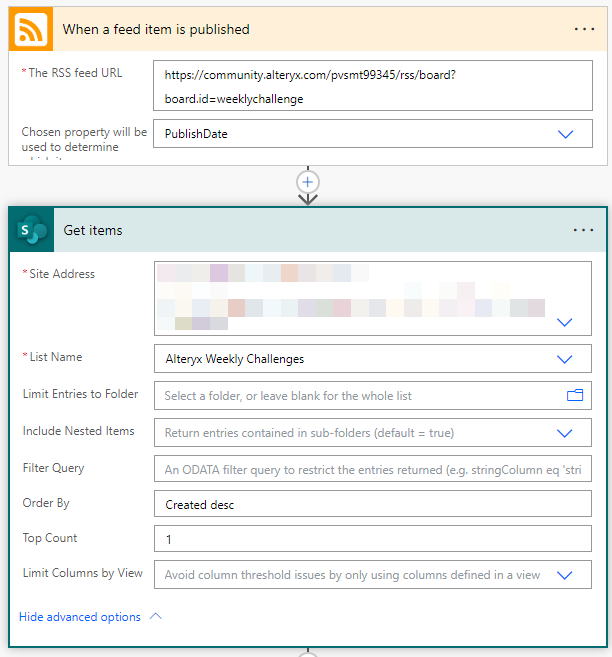Edit the RSS feed URL field
Viewport: 612px width, 657px height.
[373, 86]
